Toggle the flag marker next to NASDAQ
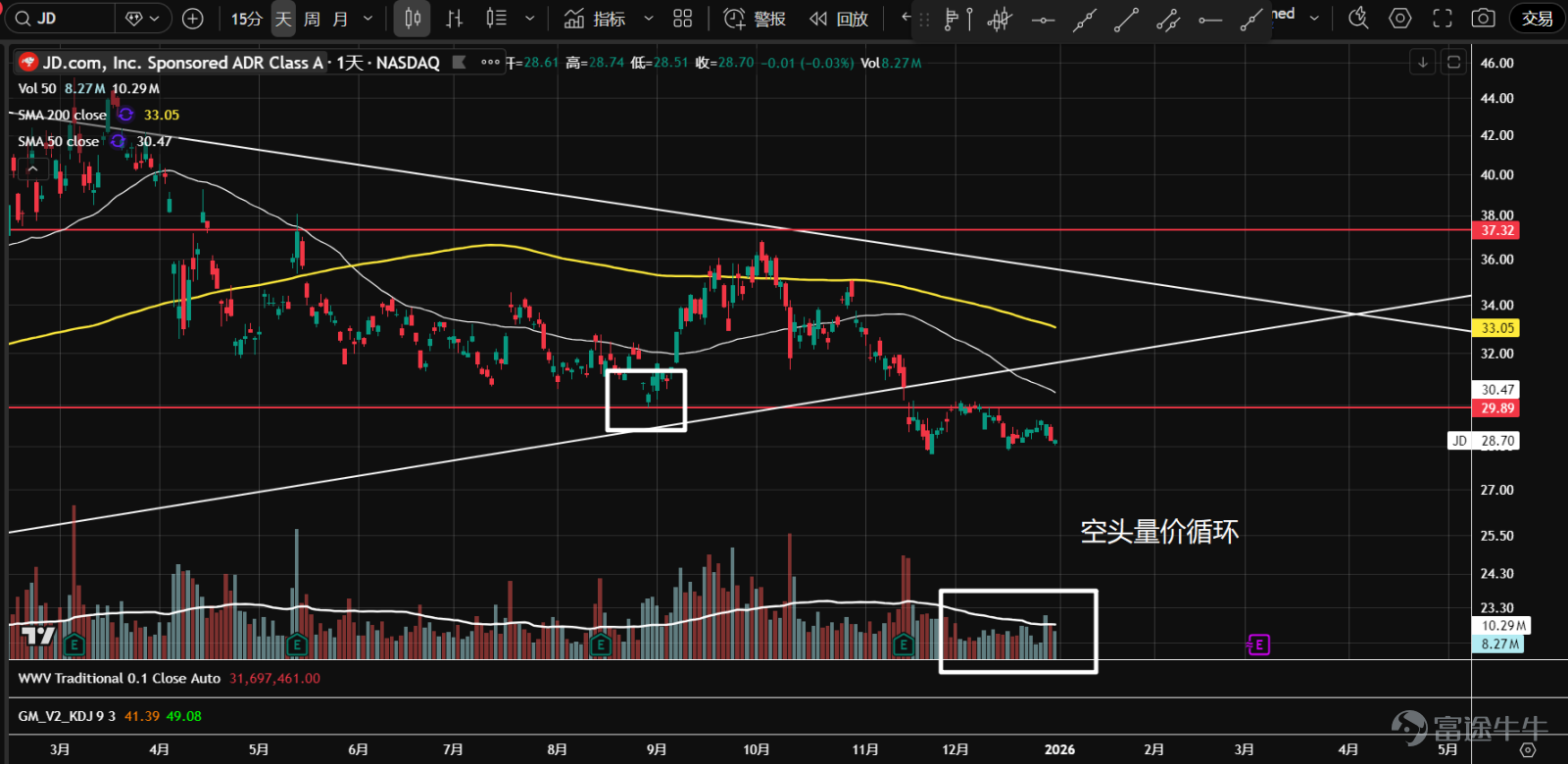 click(x=459, y=63)
